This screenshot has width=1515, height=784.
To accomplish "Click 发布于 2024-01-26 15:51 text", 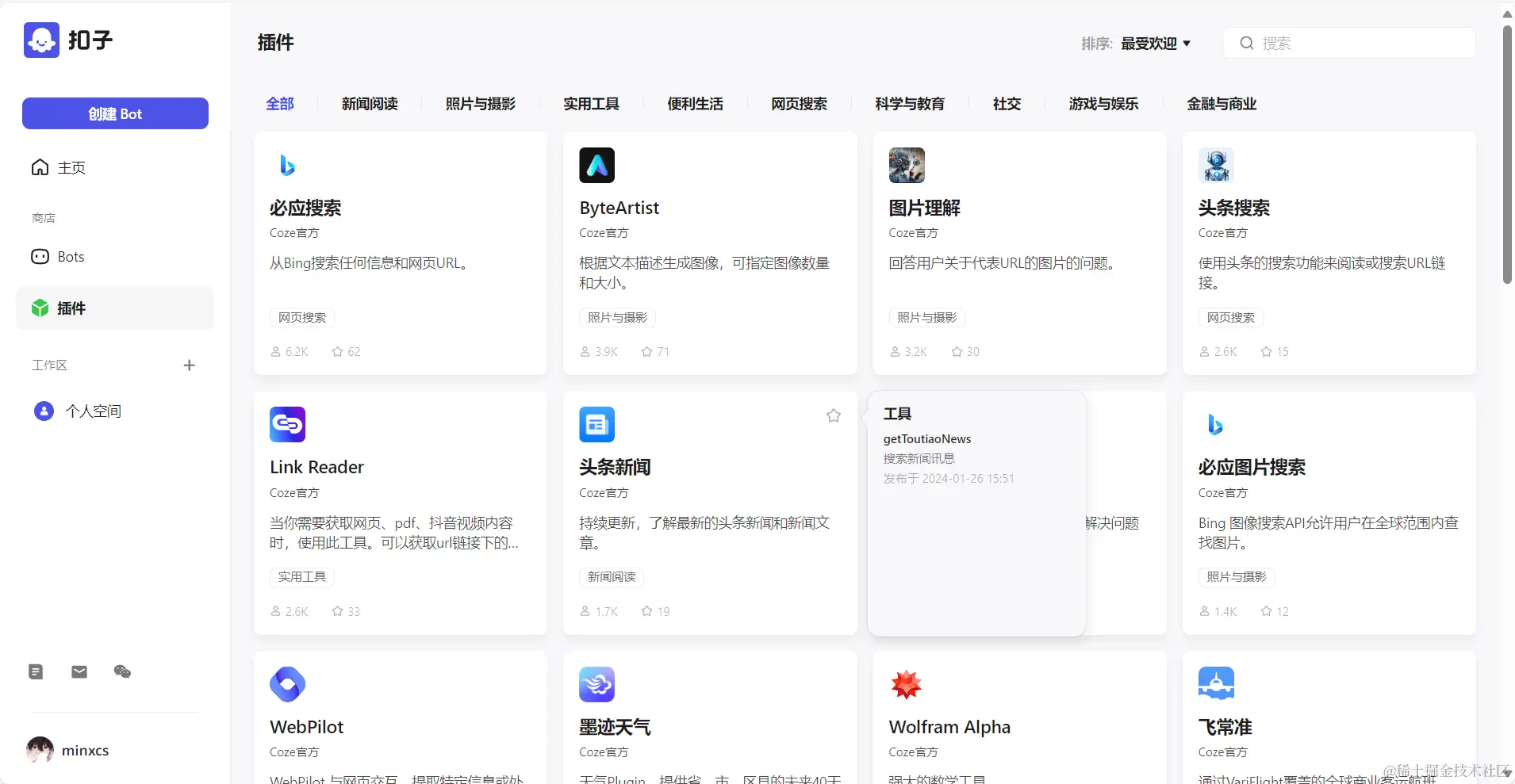I will coord(949,479).
